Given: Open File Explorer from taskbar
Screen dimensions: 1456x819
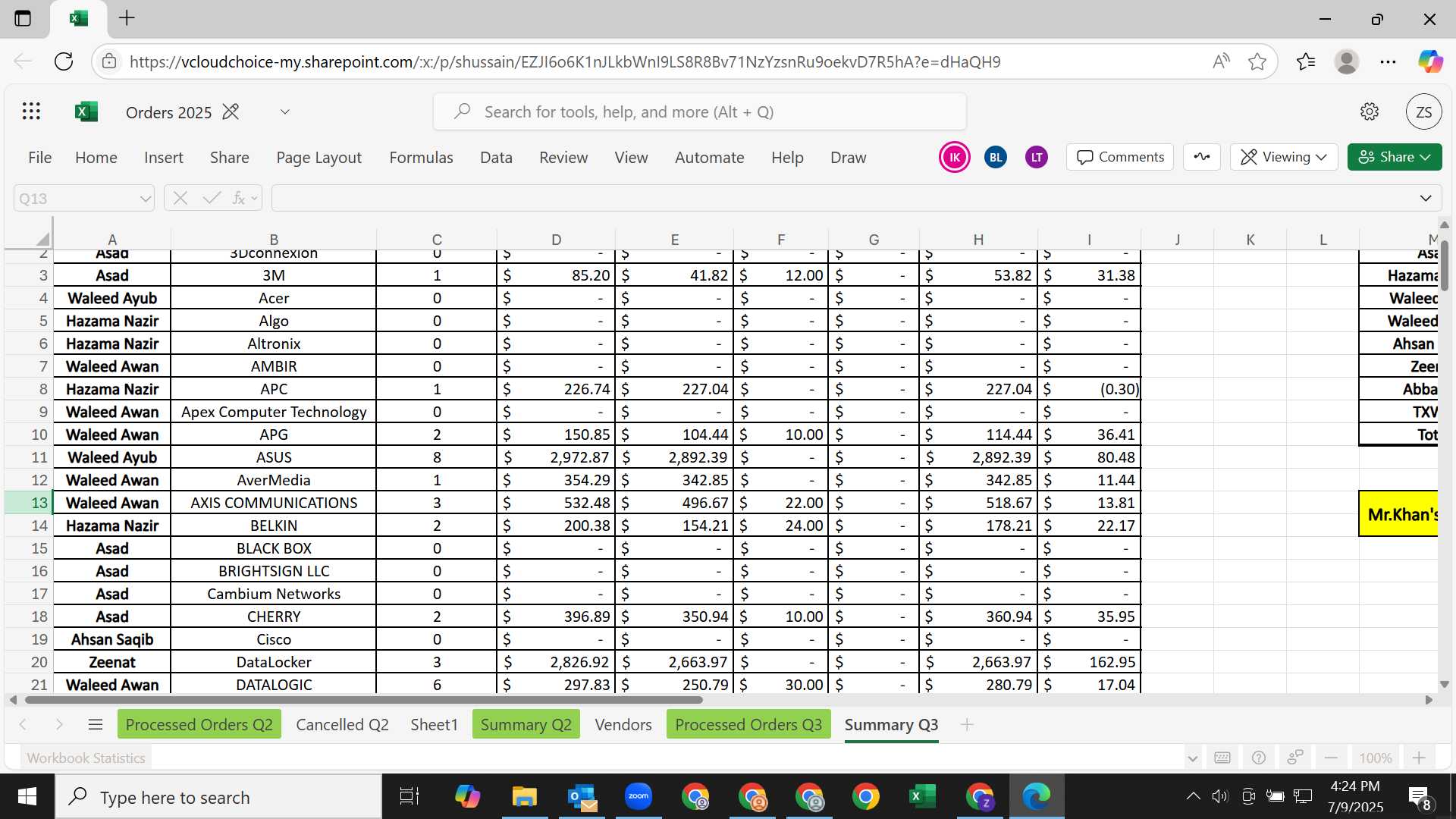Looking at the screenshot, I should (x=524, y=796).
